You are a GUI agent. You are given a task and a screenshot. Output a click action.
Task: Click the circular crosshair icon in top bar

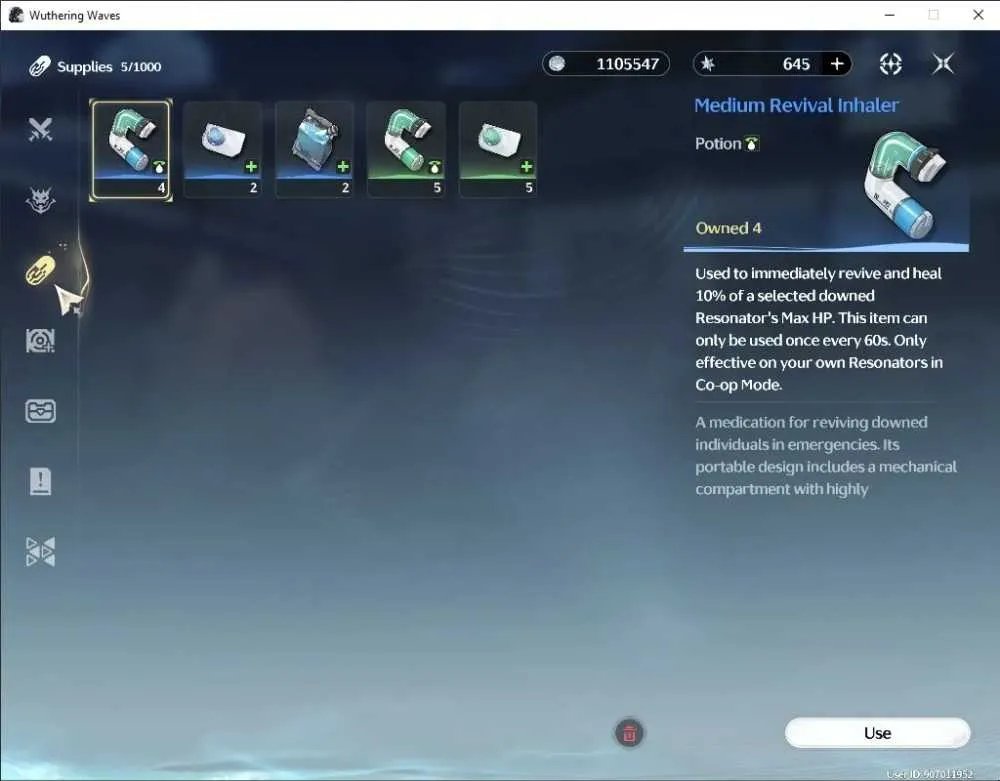890,64
